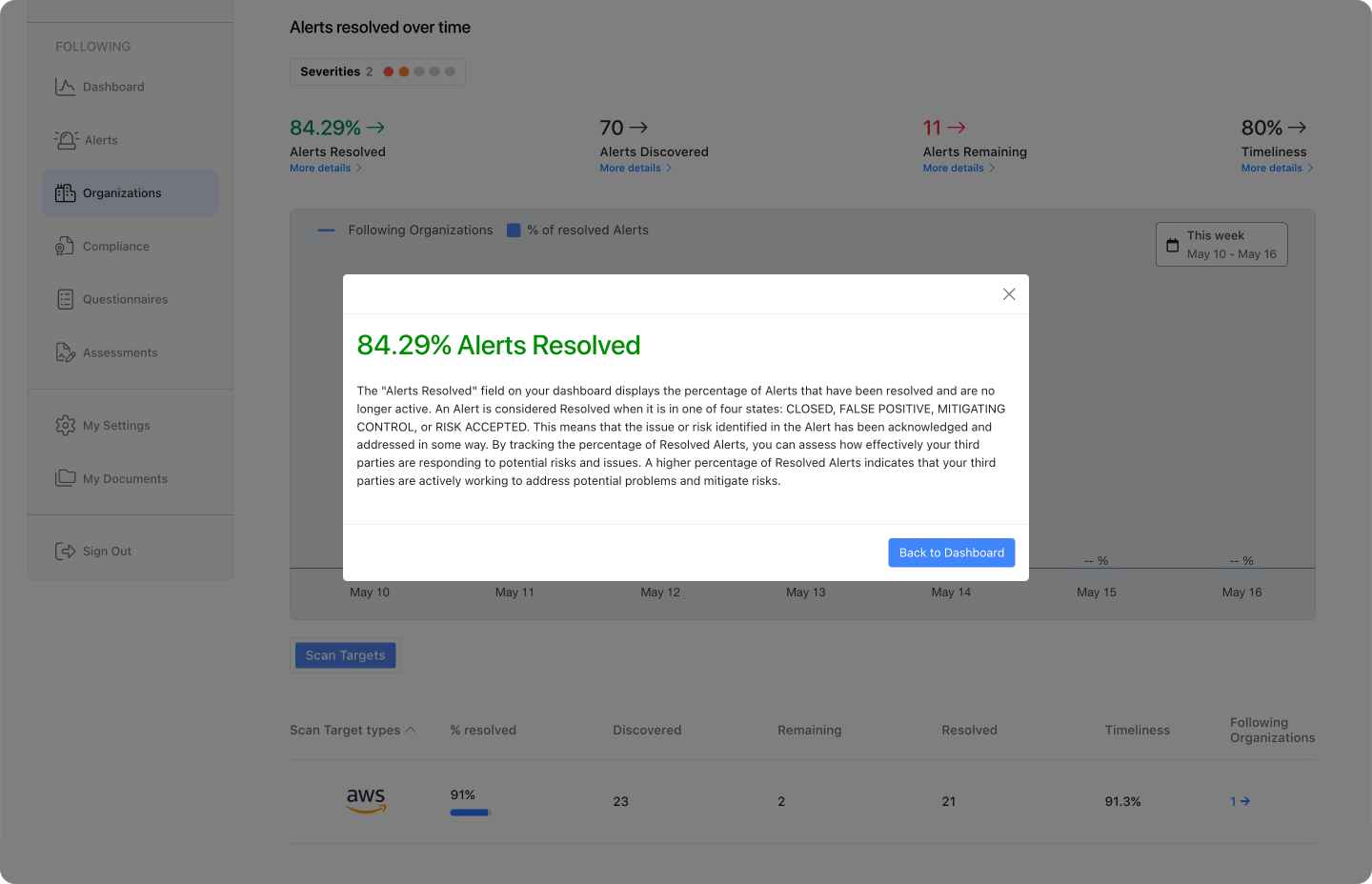
Task: Open the Assessments icon in sidebar
Action: point(65,352)
